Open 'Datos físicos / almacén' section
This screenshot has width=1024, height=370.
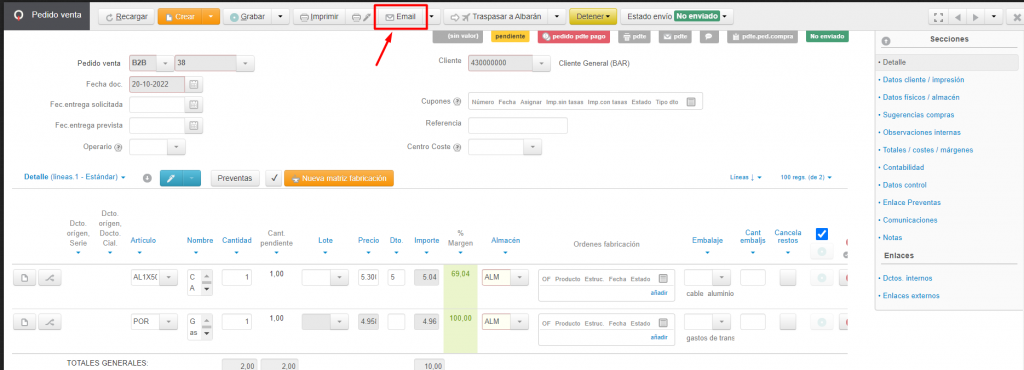[x=921, y=97]
